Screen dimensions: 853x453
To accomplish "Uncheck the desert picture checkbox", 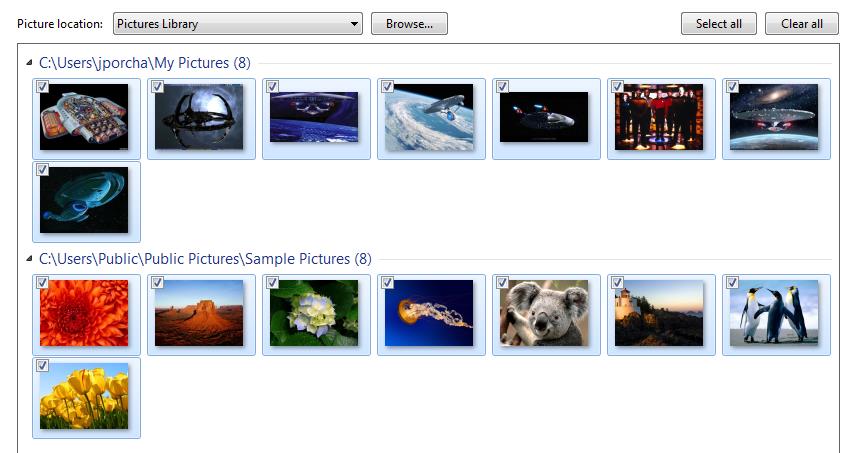I will [x=157, y=282].
